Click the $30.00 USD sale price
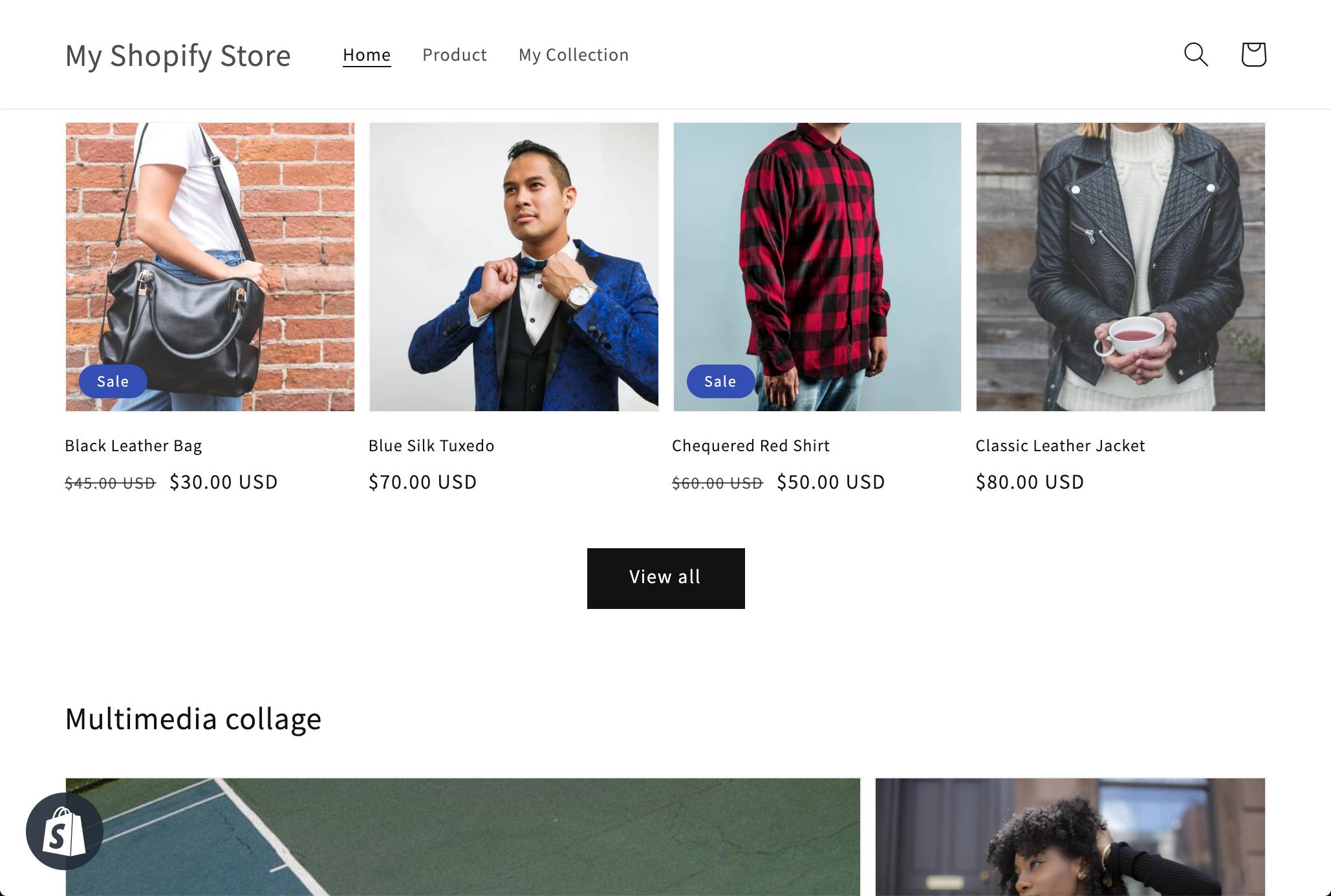The height and width of the screenshot is (896, 1331). (224, 482)
